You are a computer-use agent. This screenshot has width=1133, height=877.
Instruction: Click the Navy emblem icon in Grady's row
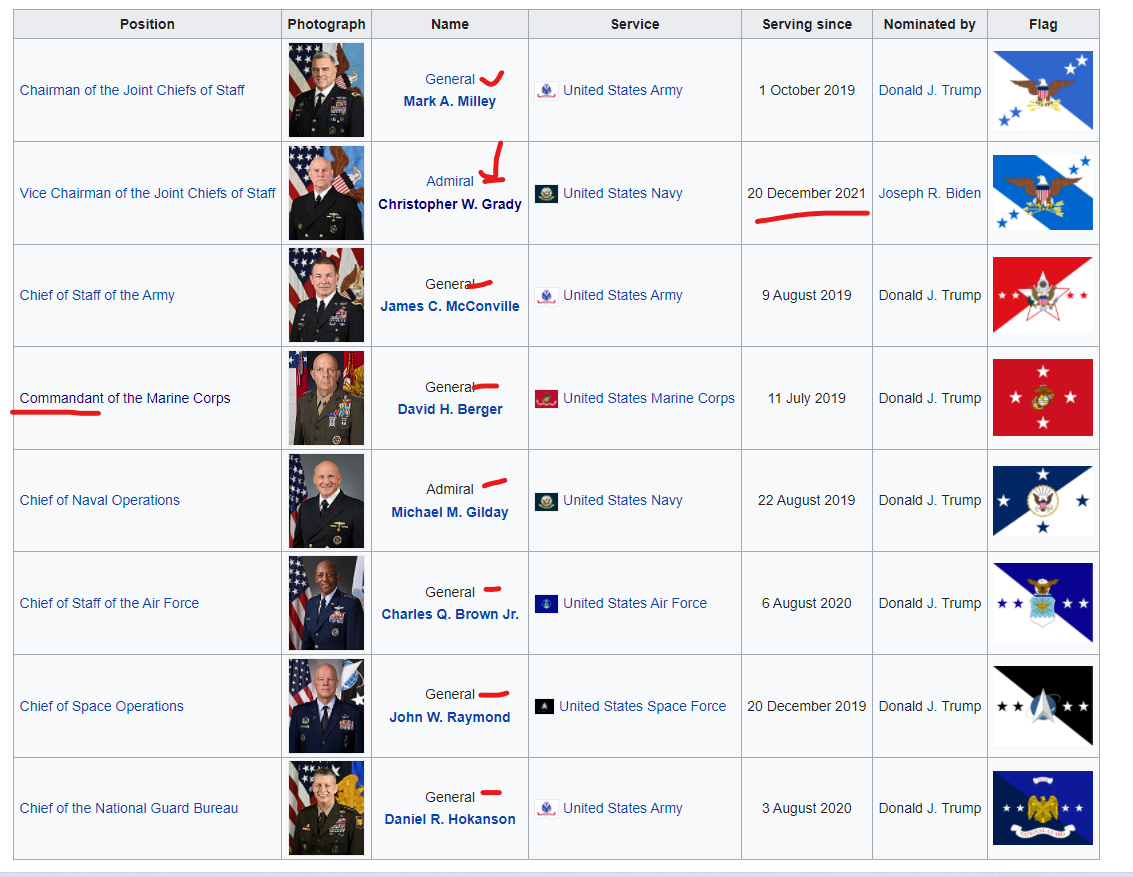click(546, 194)
